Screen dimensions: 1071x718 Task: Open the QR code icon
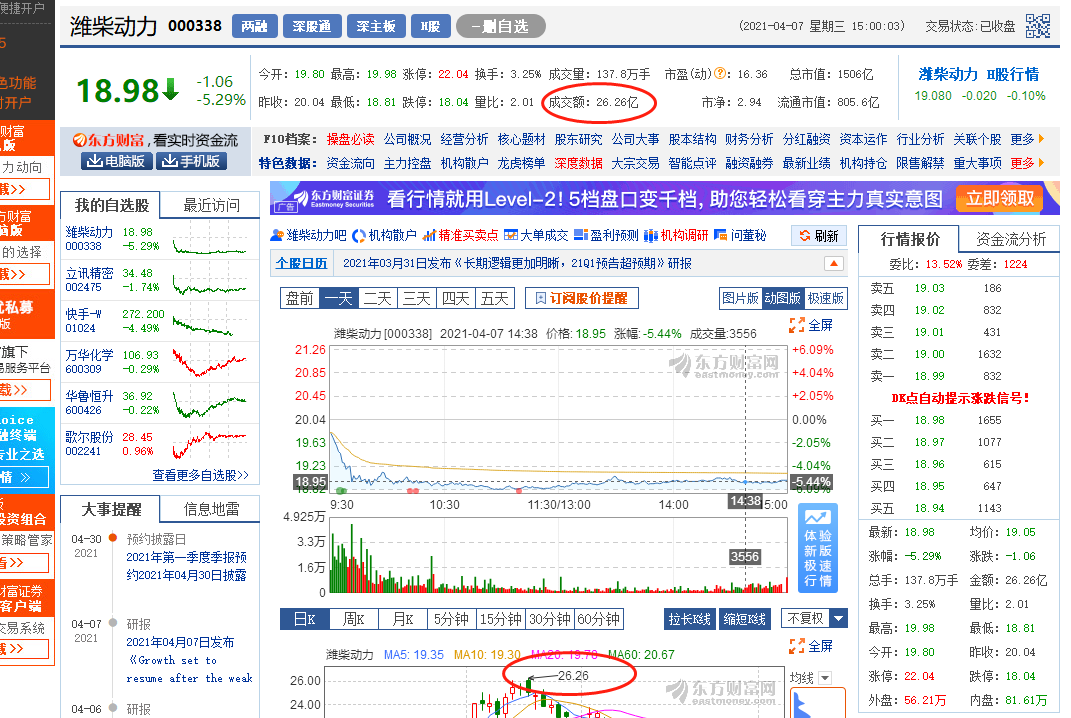click(1038, 26)
